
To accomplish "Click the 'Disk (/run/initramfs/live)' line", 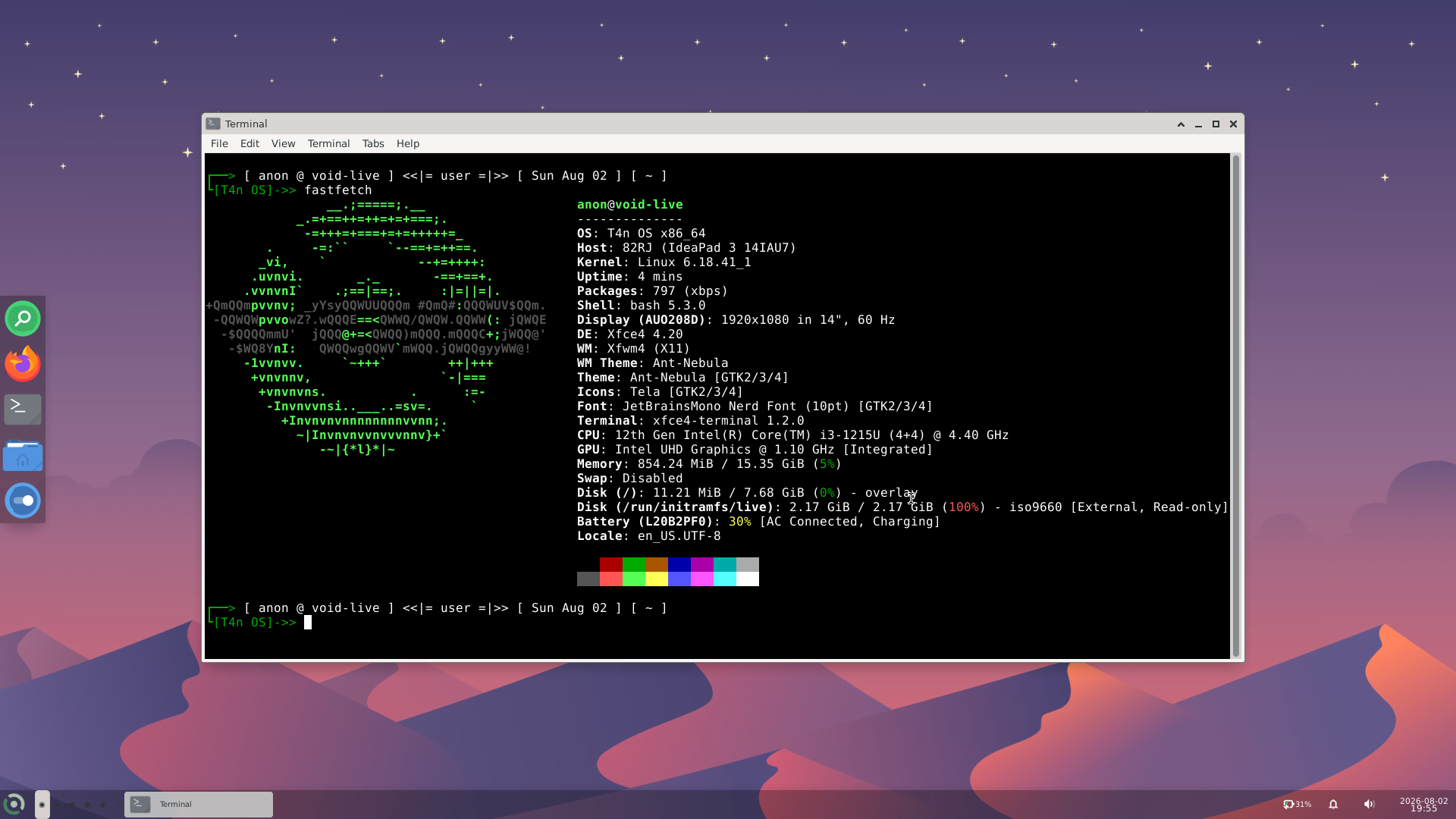I will [x=902, y=507].
